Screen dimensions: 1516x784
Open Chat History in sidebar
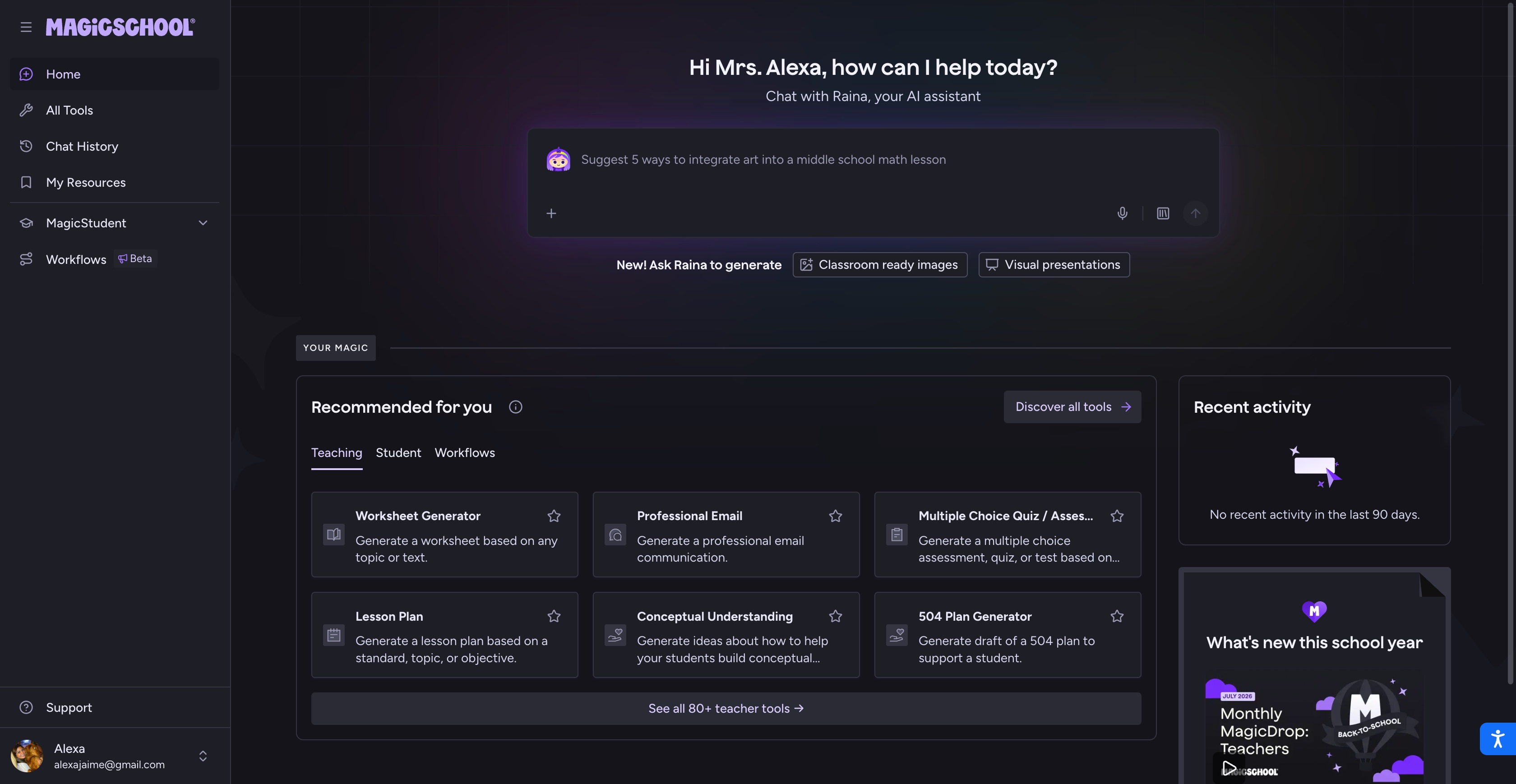[115, 146]
